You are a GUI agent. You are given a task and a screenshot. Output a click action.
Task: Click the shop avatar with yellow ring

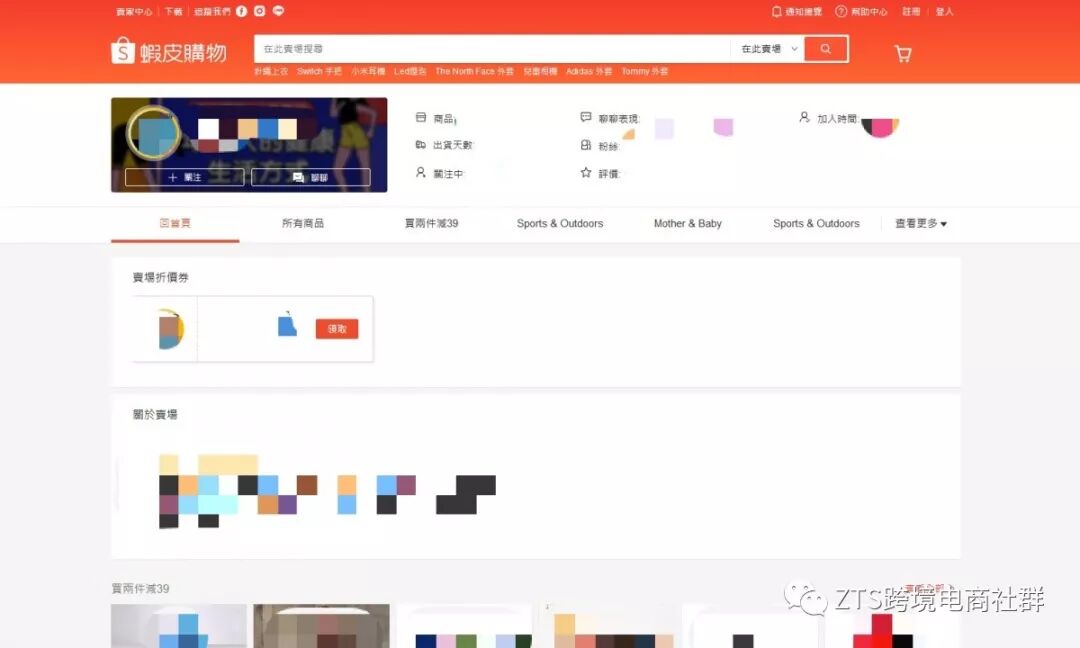154,132
